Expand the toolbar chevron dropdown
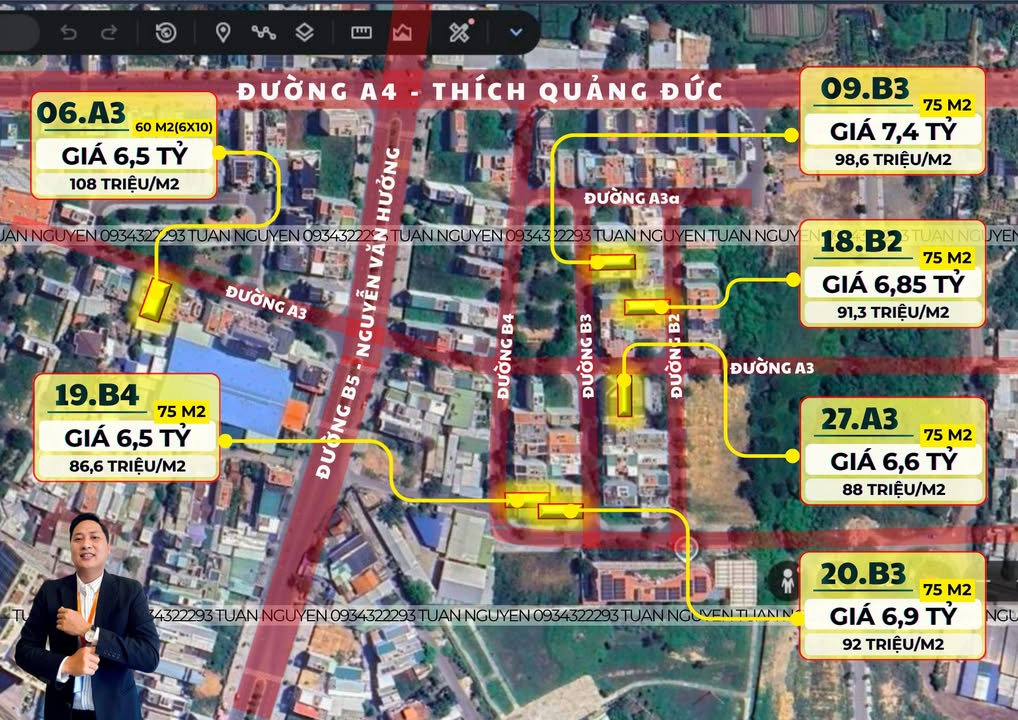Image resolution: width=1018 pixels, height=720 pixels. click(516, 33)
